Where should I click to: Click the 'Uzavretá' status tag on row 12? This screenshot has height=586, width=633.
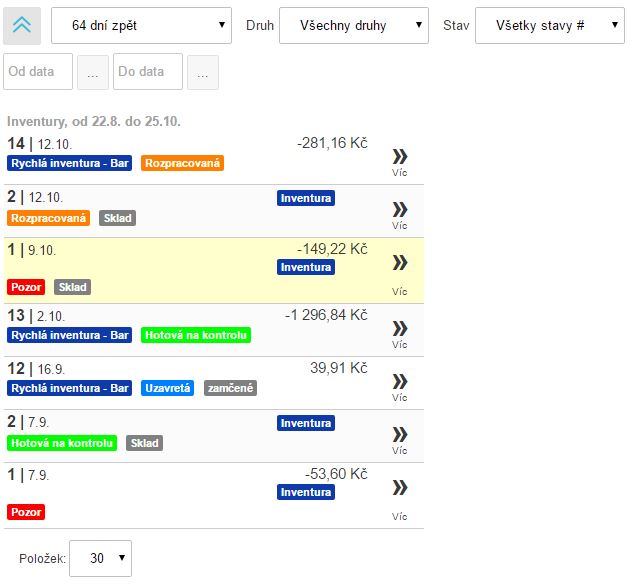(168, 388)
